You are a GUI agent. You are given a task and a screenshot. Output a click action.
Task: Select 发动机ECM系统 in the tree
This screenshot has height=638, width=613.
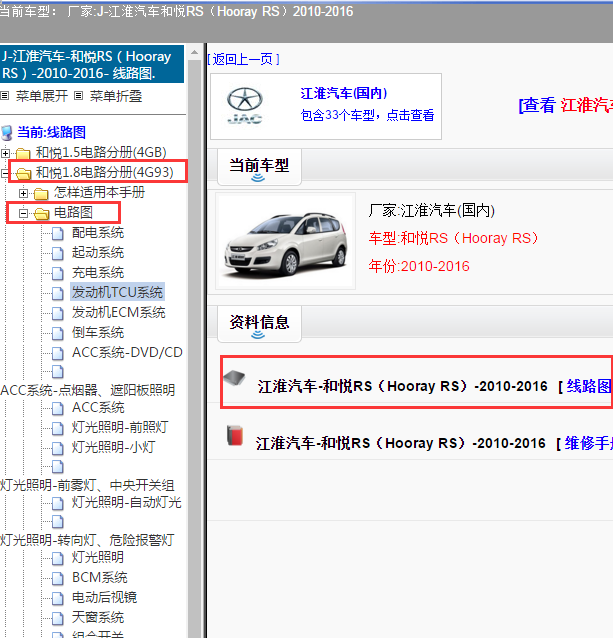119,312
